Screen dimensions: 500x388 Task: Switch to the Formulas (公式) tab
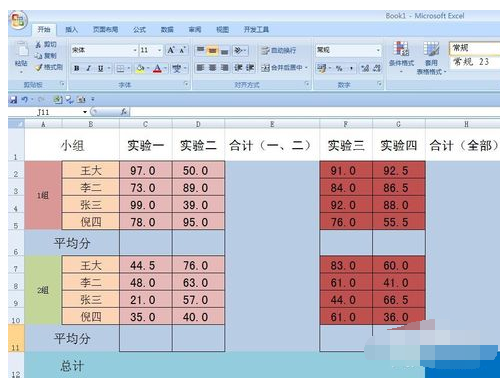pyautogui.click(x=139, y=30)
